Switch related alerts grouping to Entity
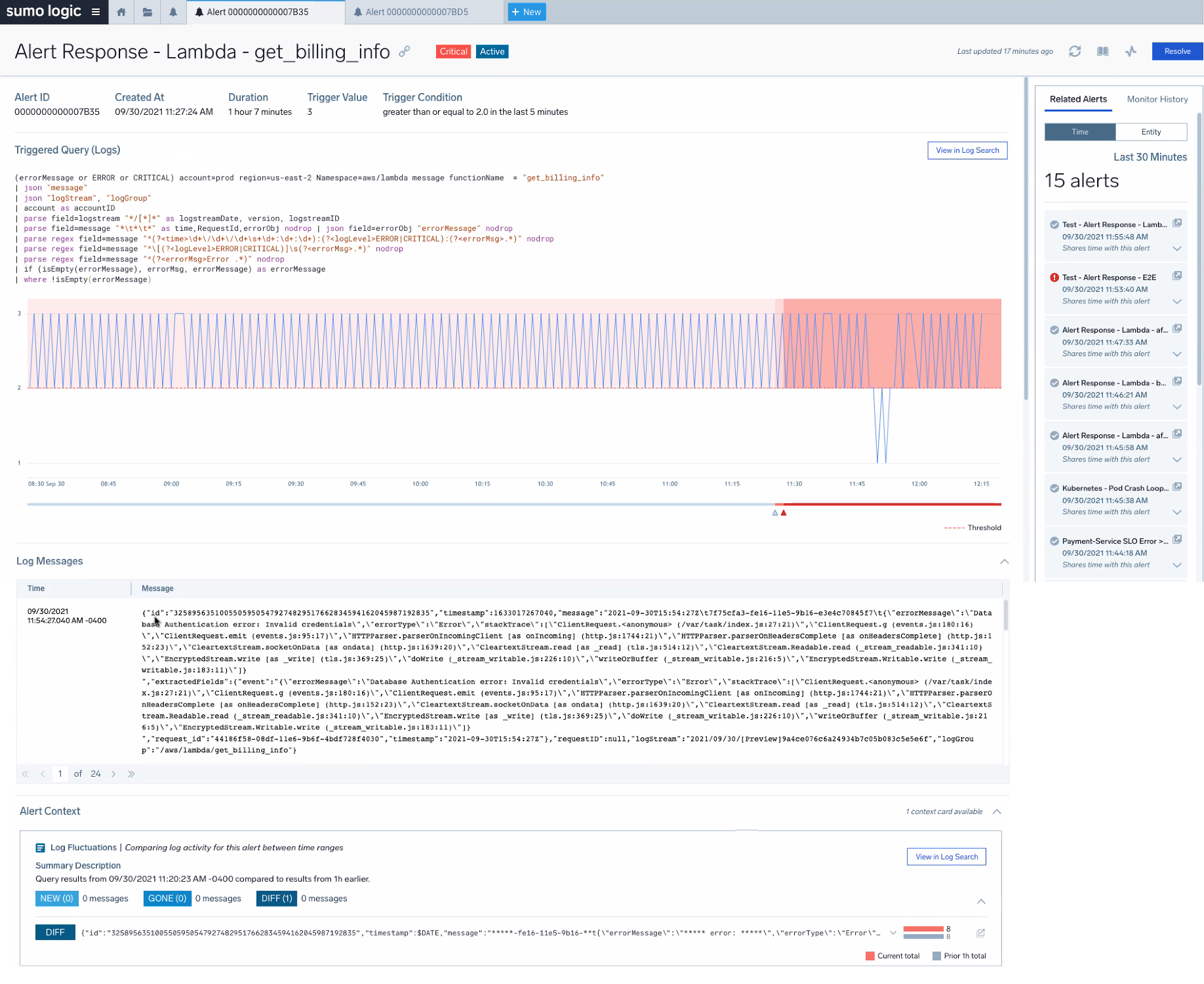Image resolution: width=1204 pixels, height=984 pixels. coord(1150,132)
